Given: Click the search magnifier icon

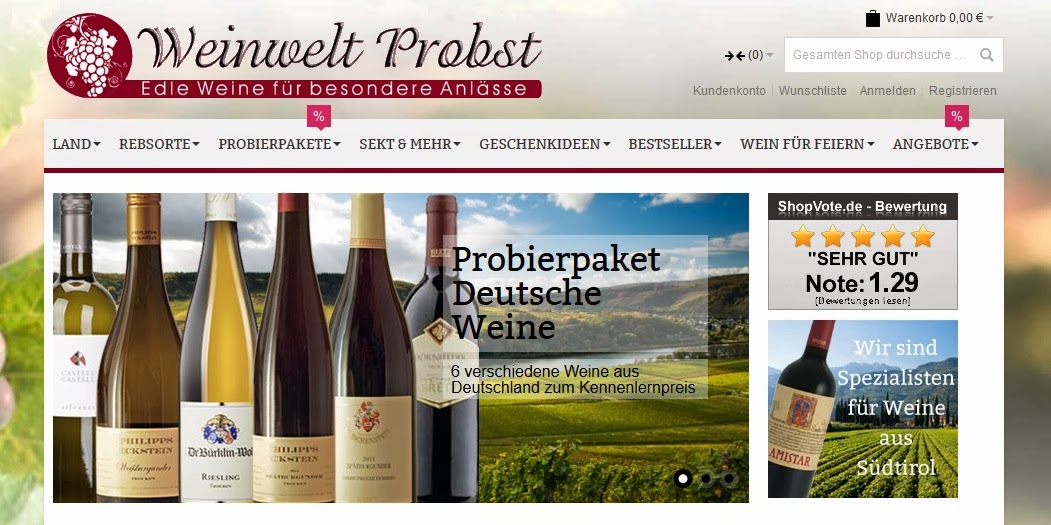Looking at the screenshot, I should [x=986, y=55].
